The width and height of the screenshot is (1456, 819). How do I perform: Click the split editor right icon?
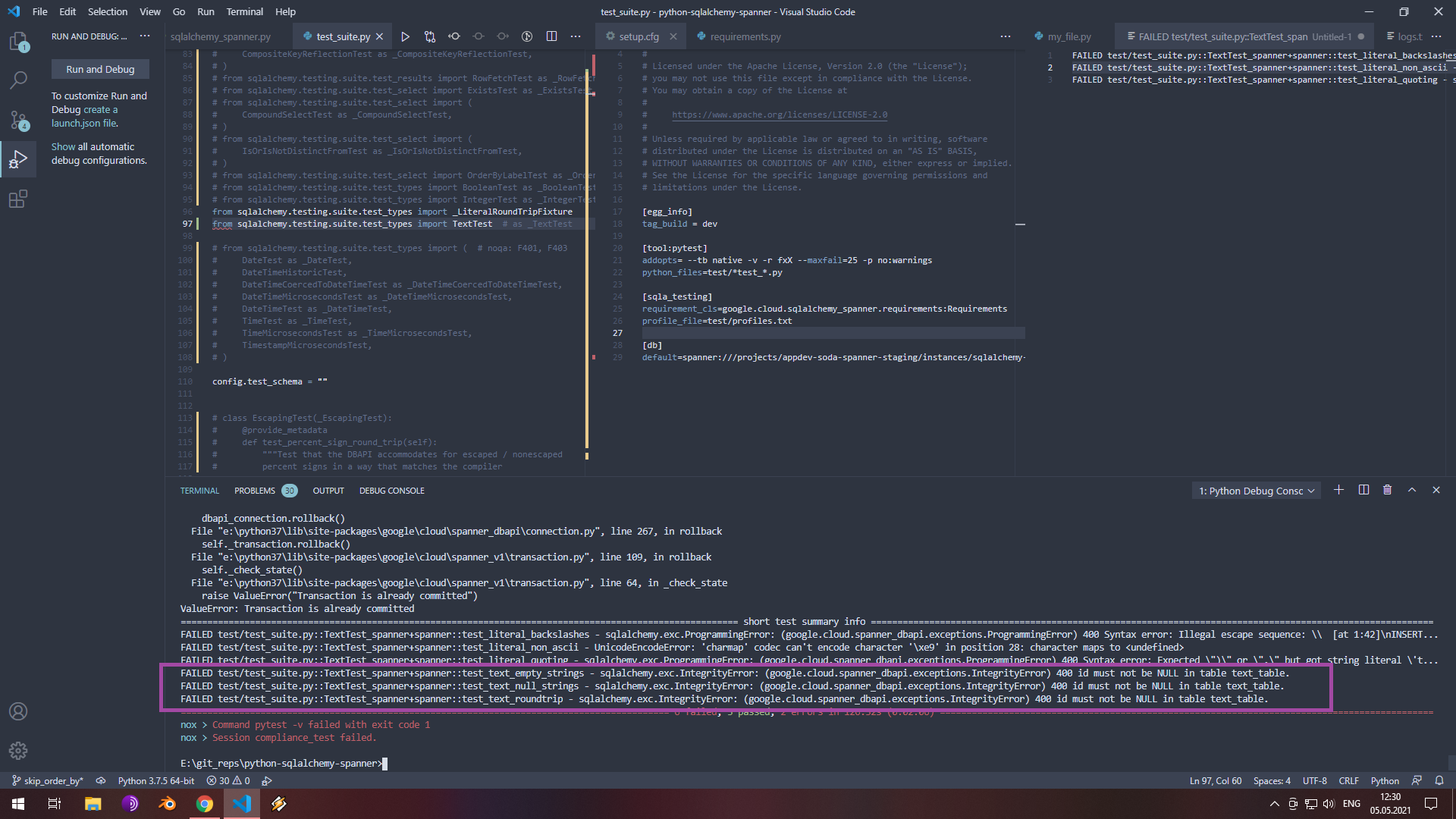[x=551, y=36]
